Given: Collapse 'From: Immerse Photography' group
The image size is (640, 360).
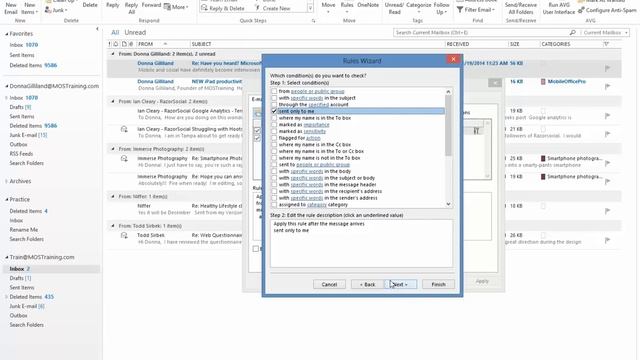Looking at the screenshot, I should click(x=113, y=149).
